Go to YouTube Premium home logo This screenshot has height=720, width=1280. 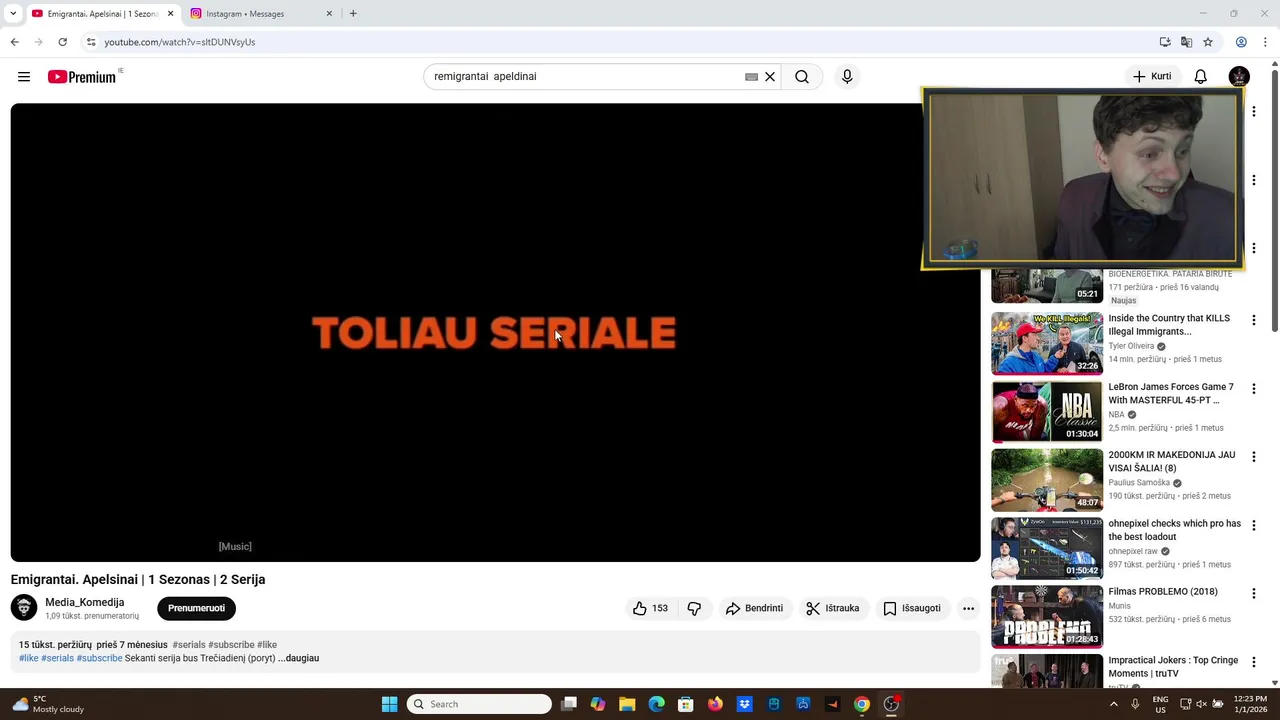[x=82, y=77]
